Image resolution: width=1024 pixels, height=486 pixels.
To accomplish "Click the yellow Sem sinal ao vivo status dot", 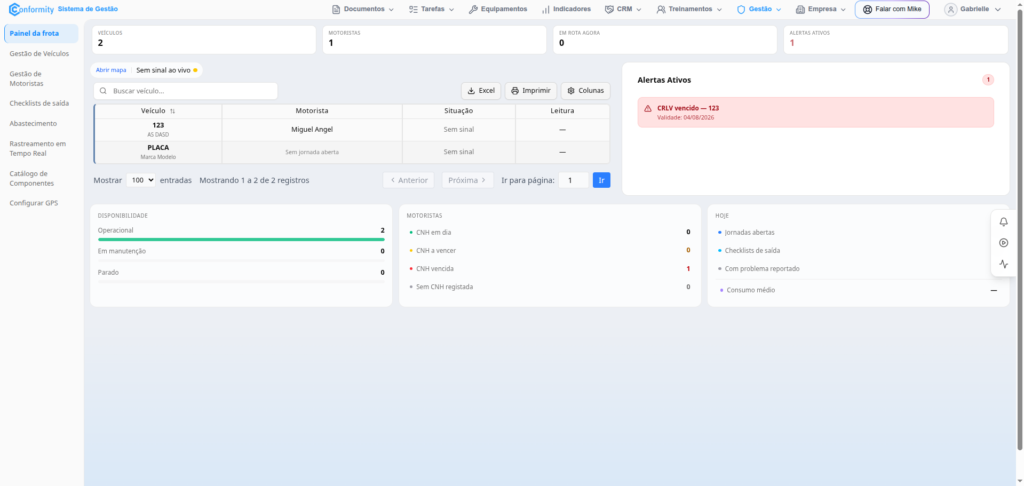I will 195,70.
